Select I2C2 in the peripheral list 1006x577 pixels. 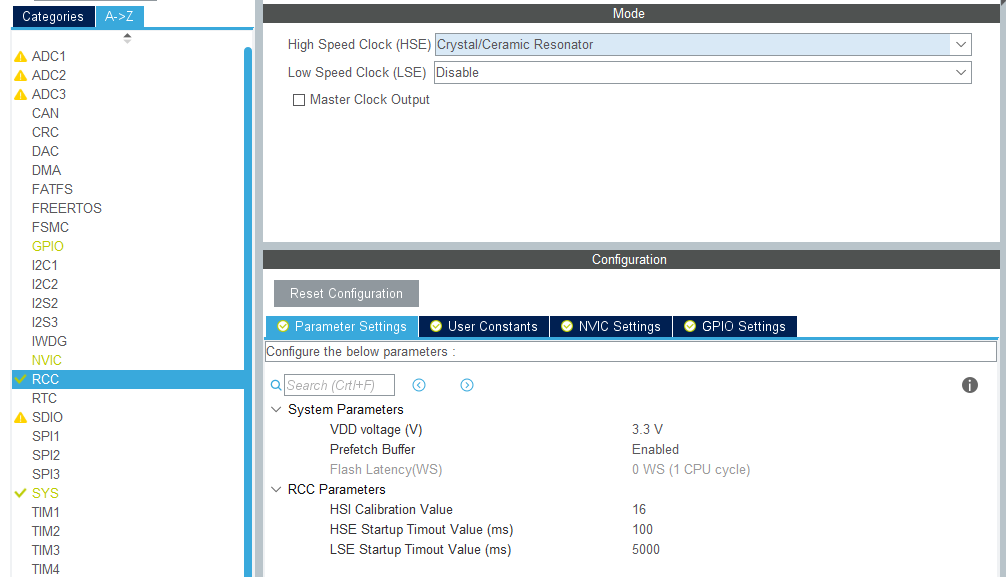(x=45, y=284)
